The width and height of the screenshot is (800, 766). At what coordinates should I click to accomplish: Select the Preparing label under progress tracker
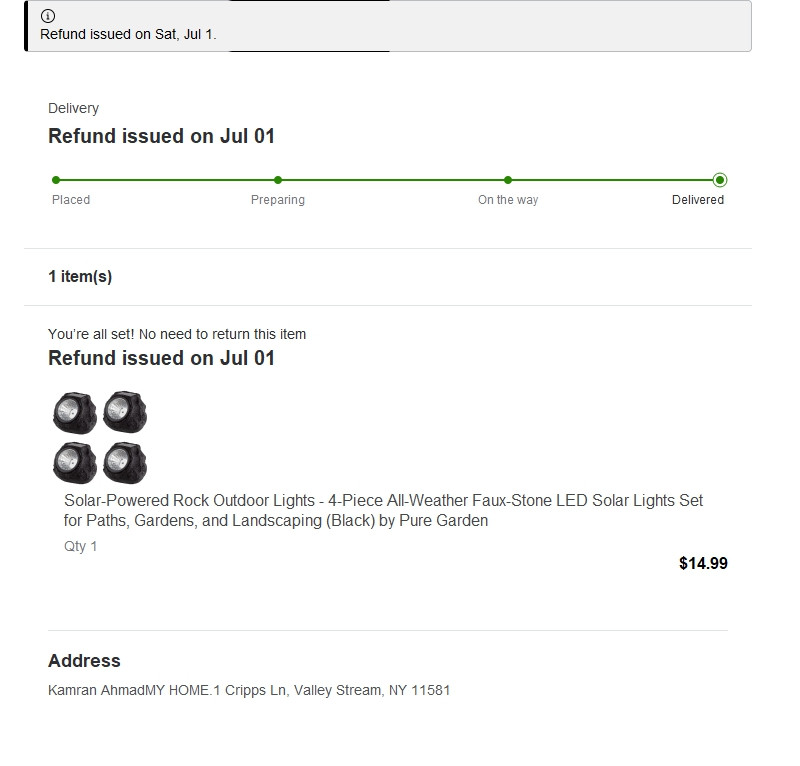[278, 200]
